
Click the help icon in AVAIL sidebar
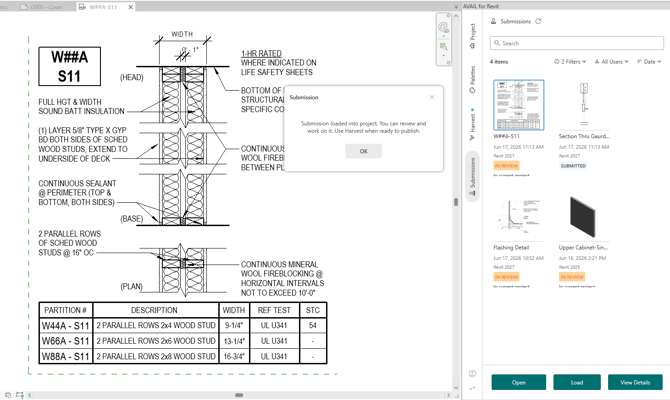click(x=472, y=374)
